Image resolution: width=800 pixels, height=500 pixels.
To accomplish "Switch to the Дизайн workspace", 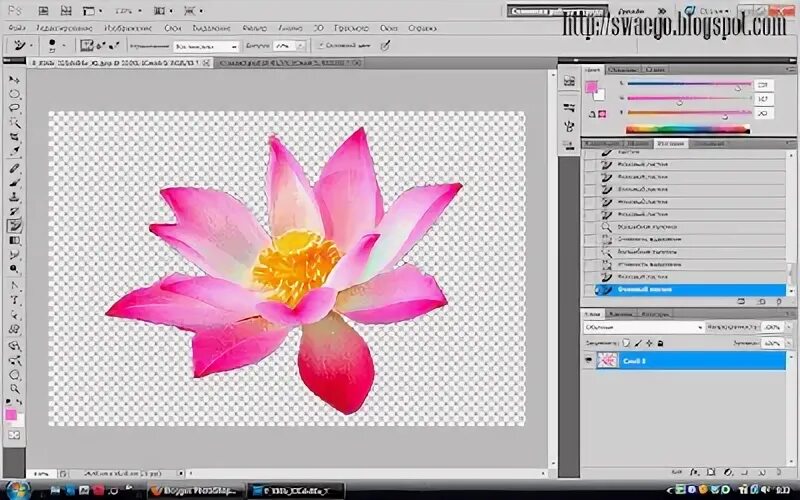I will 631,11.
